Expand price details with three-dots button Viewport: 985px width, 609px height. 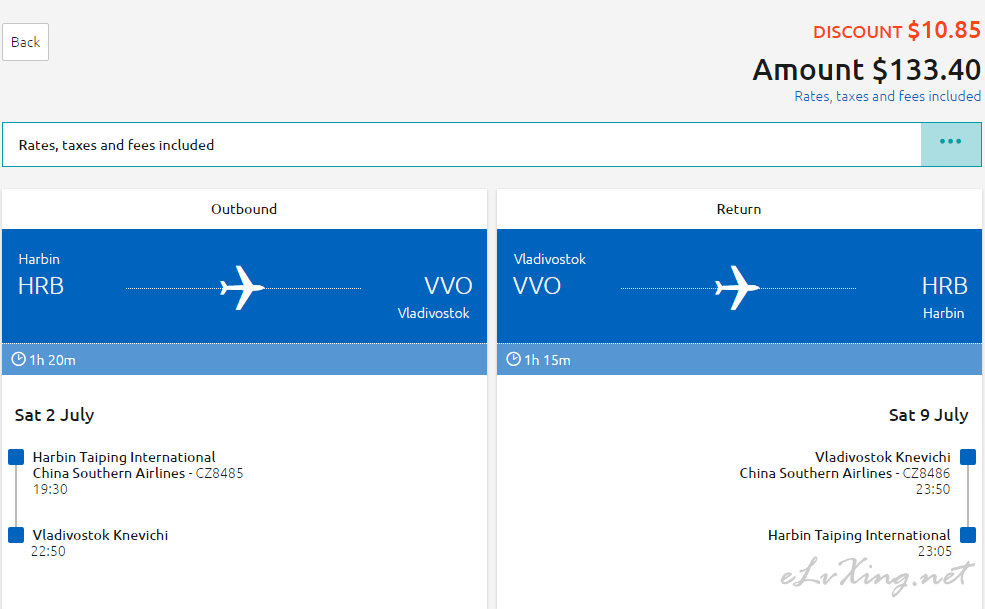pos(950,145)
